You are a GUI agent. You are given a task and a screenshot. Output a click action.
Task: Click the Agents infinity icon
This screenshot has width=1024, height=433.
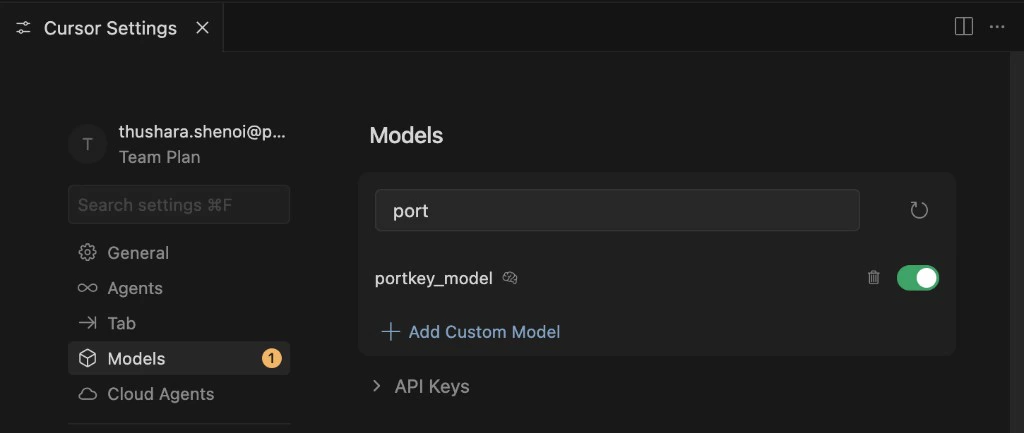(88, 288)
